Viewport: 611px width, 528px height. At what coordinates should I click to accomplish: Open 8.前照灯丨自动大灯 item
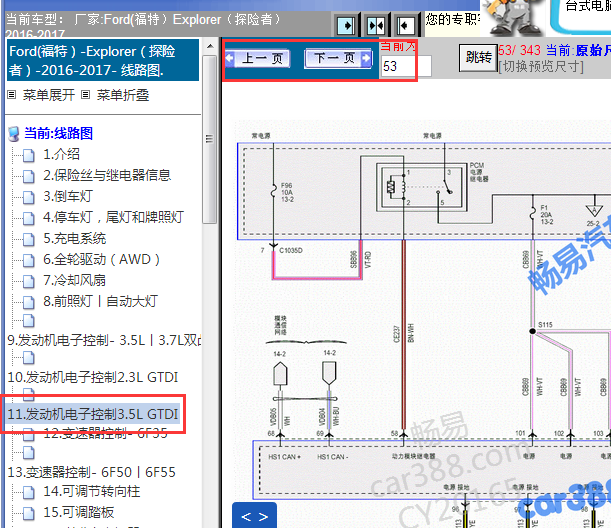point(100,301)
